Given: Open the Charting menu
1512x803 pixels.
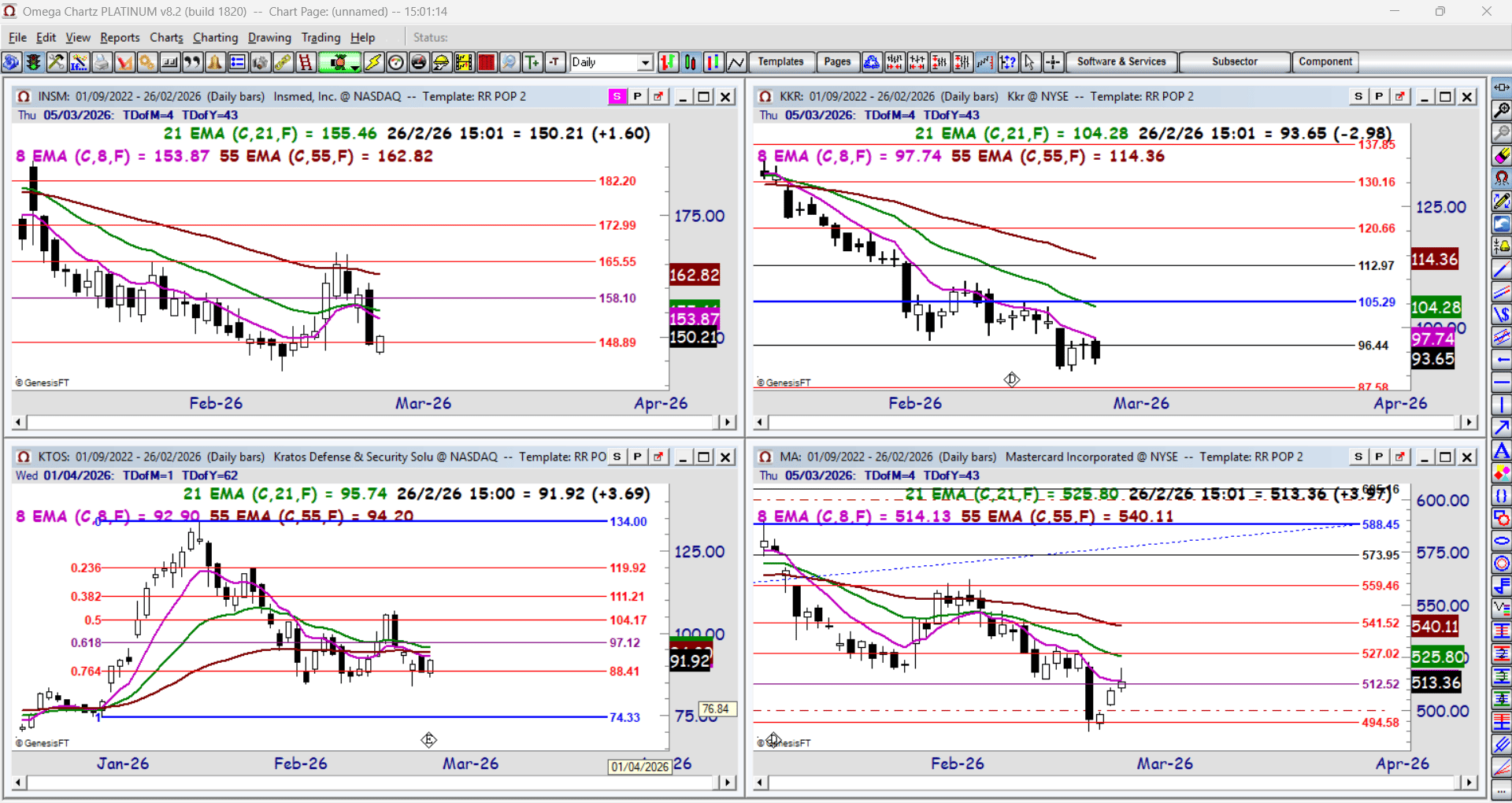Looking at the screenshot, I should point(215,37).
